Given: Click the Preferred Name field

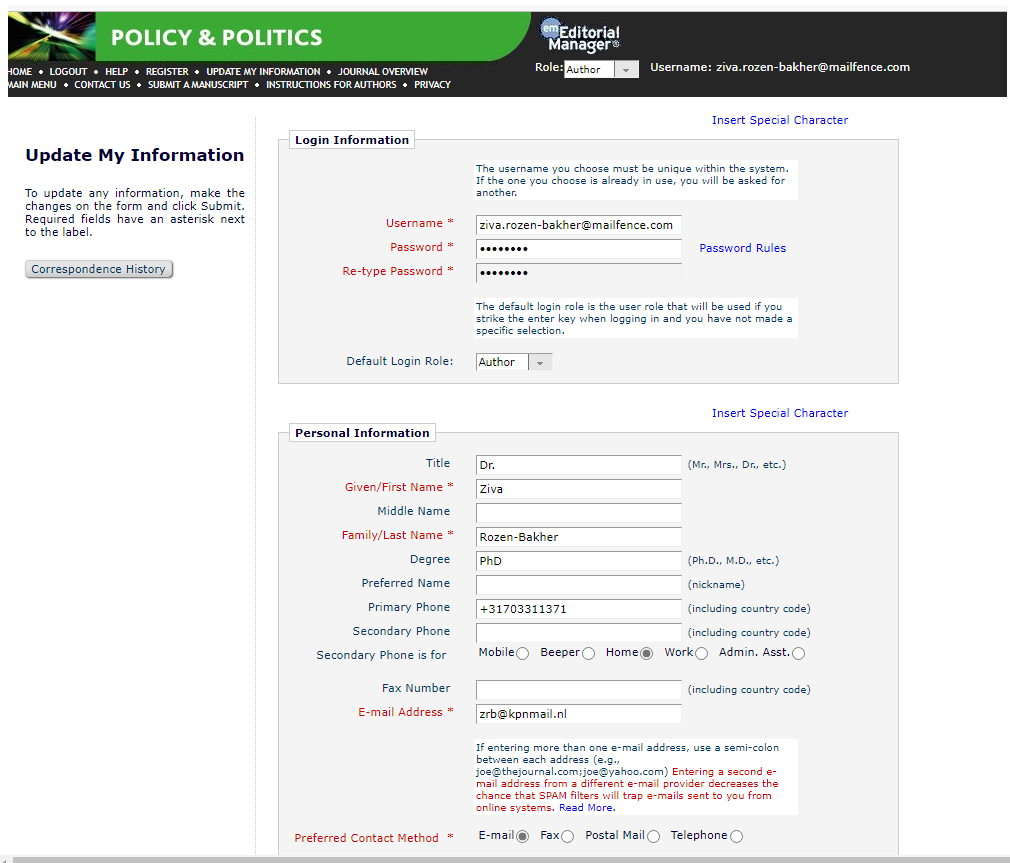Looking at the screenshot, I should (x=578, y=584).
